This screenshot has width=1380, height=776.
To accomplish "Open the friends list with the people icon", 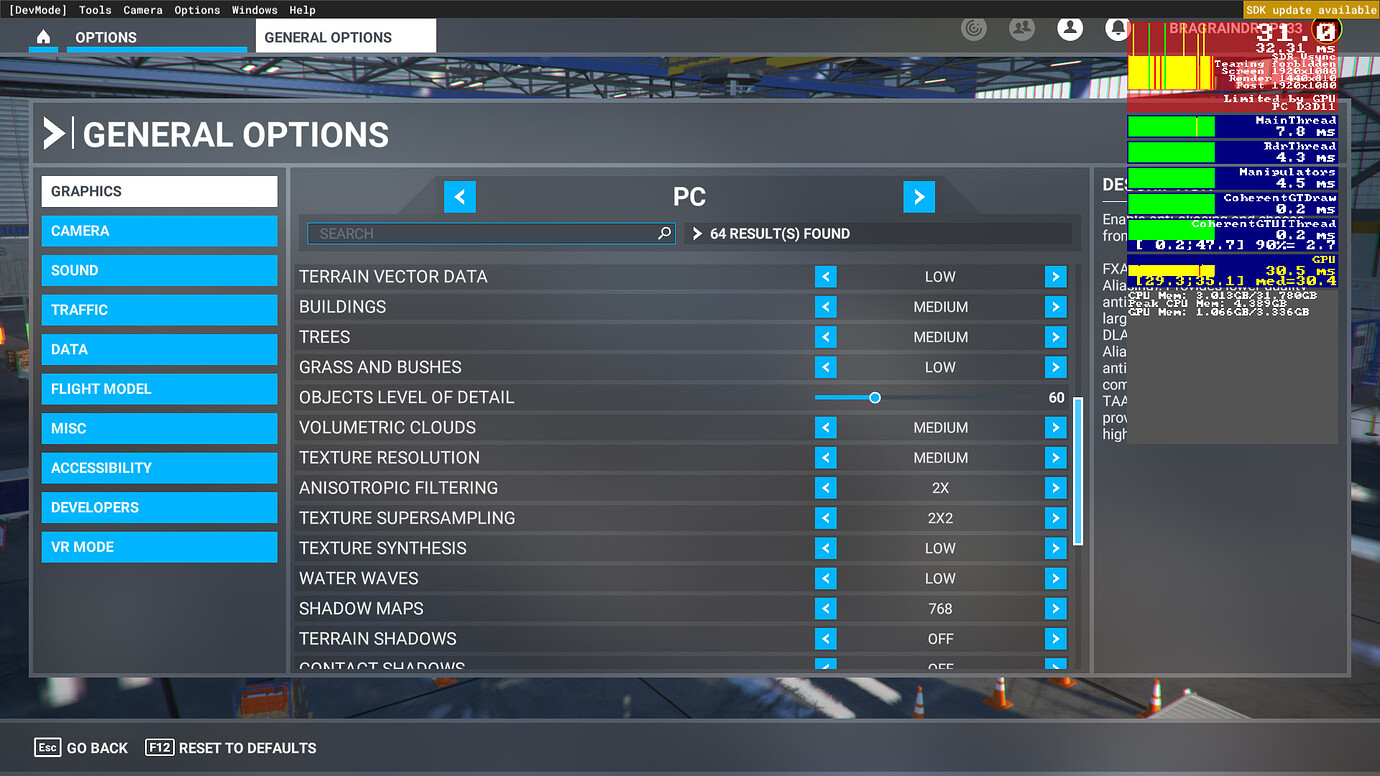I will [1021, 29].
